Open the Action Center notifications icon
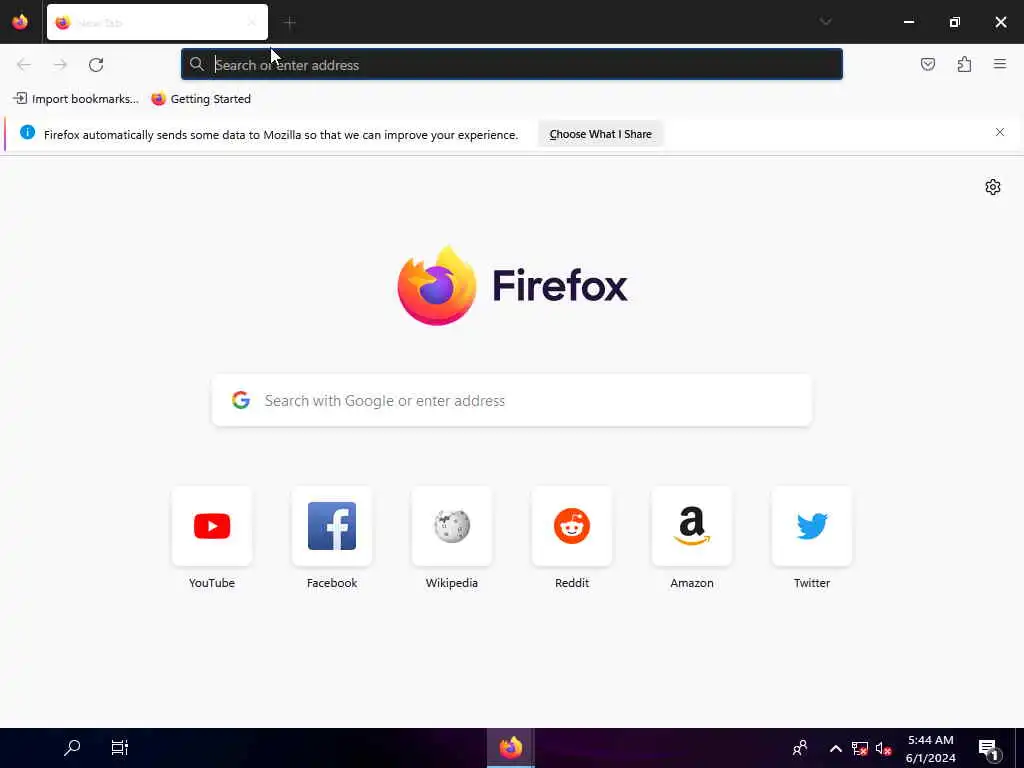This screenshot has height=768, width=1024. 989,748
